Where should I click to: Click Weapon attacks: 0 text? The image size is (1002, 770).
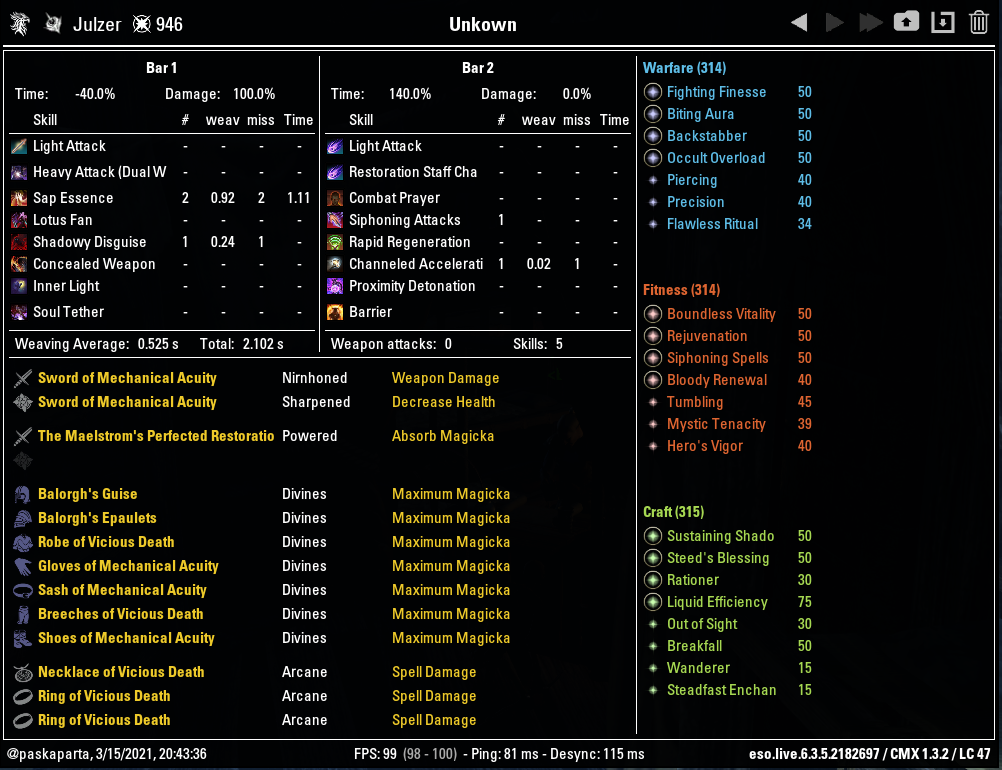[391, 344]
